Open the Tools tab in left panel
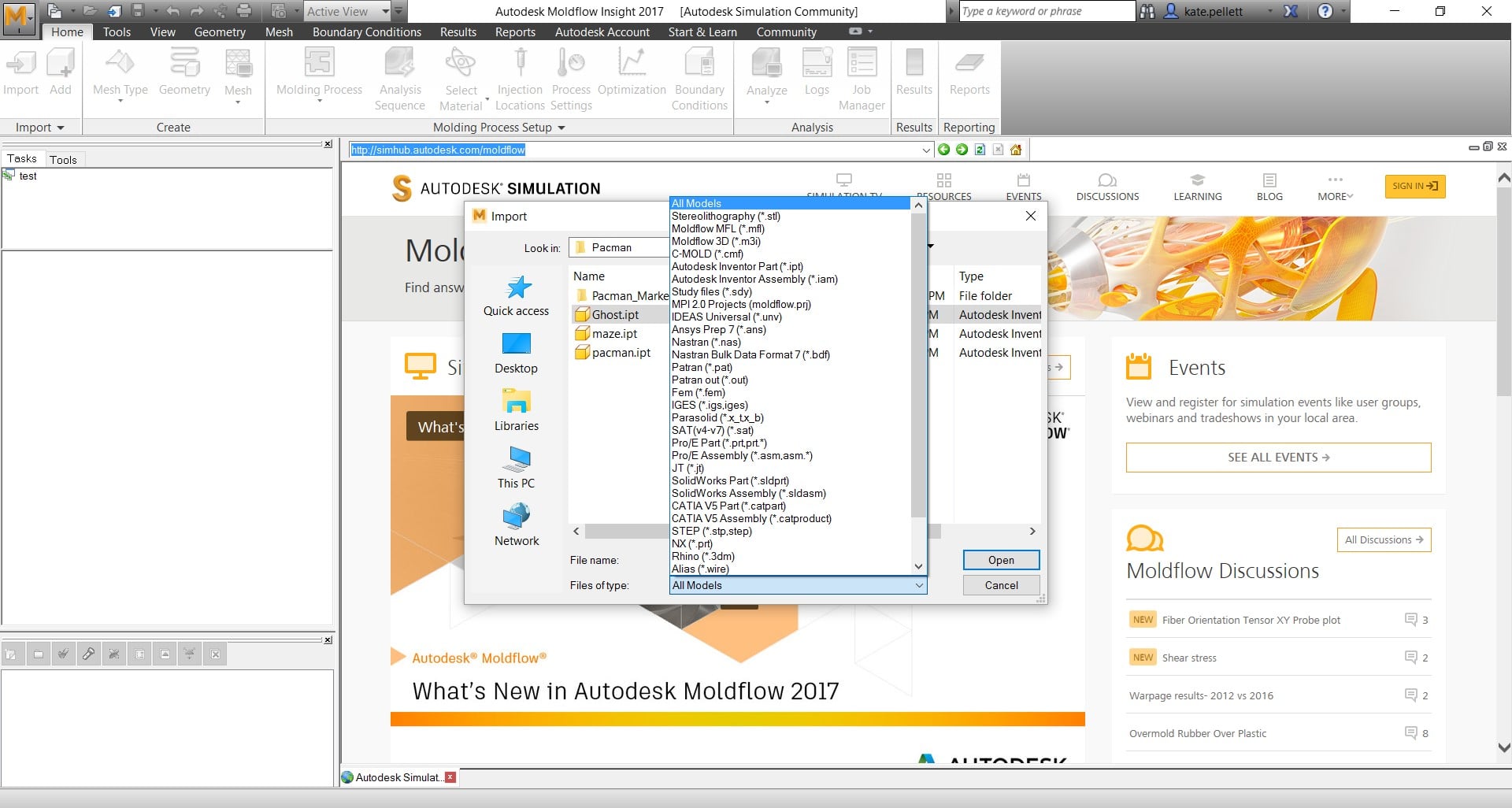The width and height of the screenshot is (1512, 808). [x=63, y=160]
